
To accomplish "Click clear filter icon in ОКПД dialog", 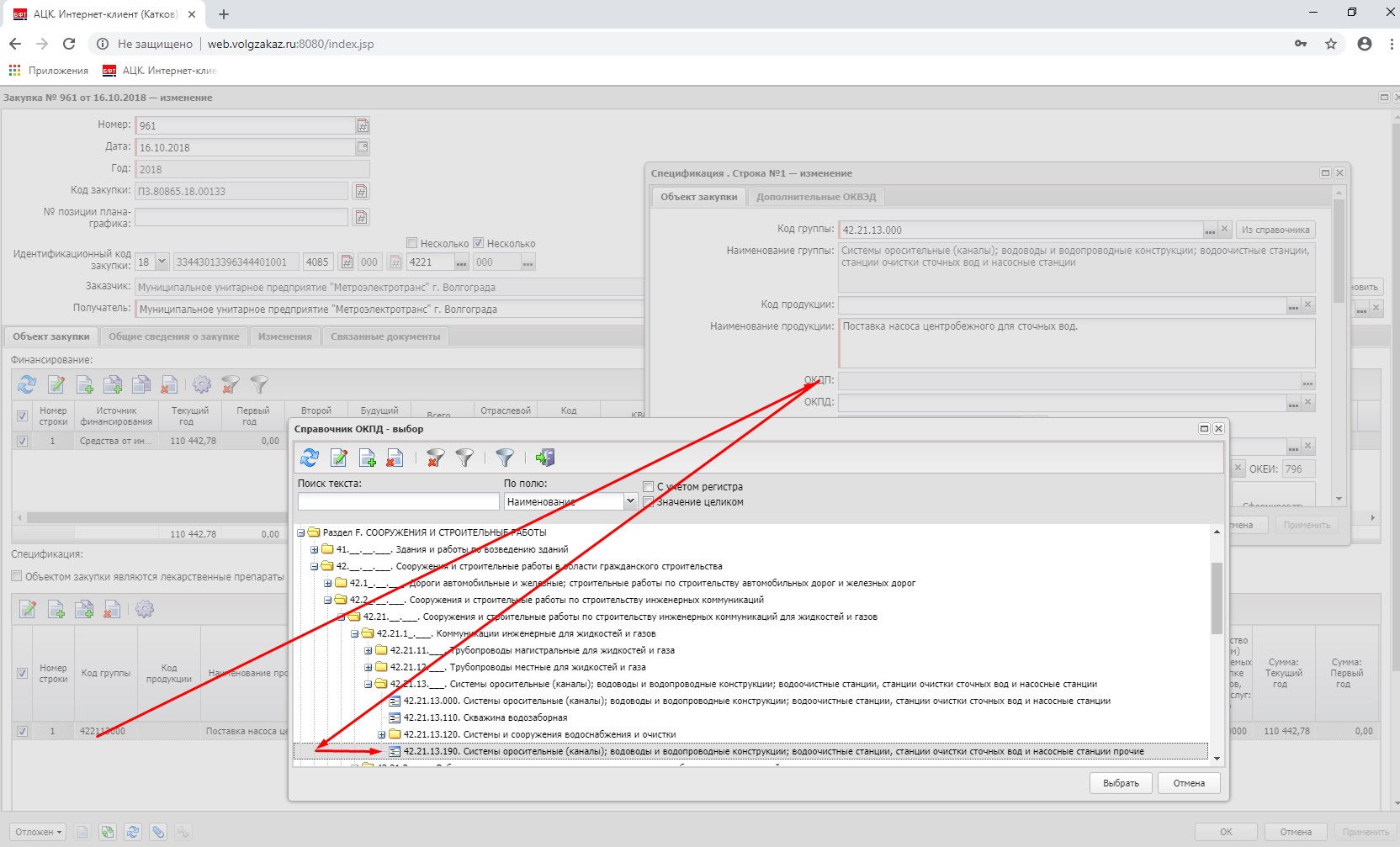I will pyautogui.click(x=435, y=458).
